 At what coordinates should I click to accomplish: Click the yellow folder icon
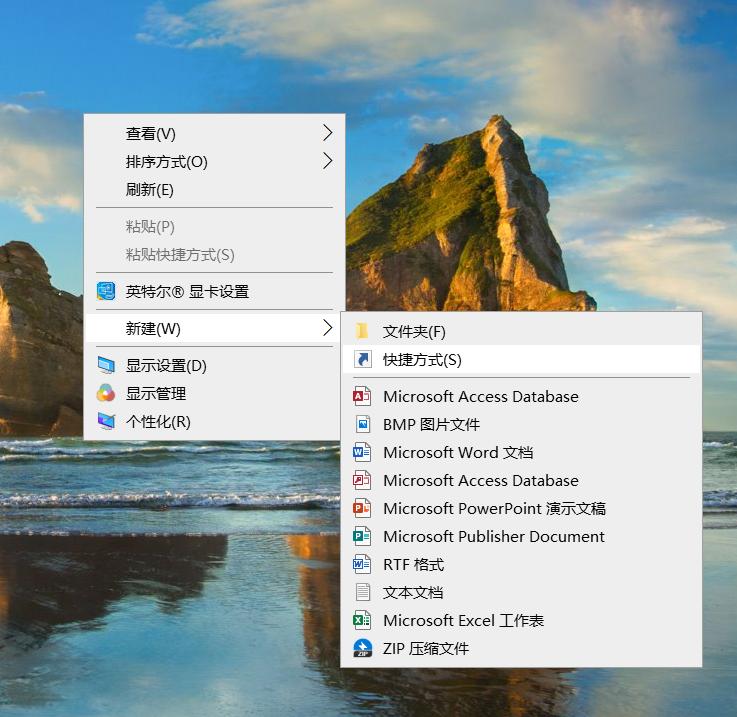pos(362,331)
